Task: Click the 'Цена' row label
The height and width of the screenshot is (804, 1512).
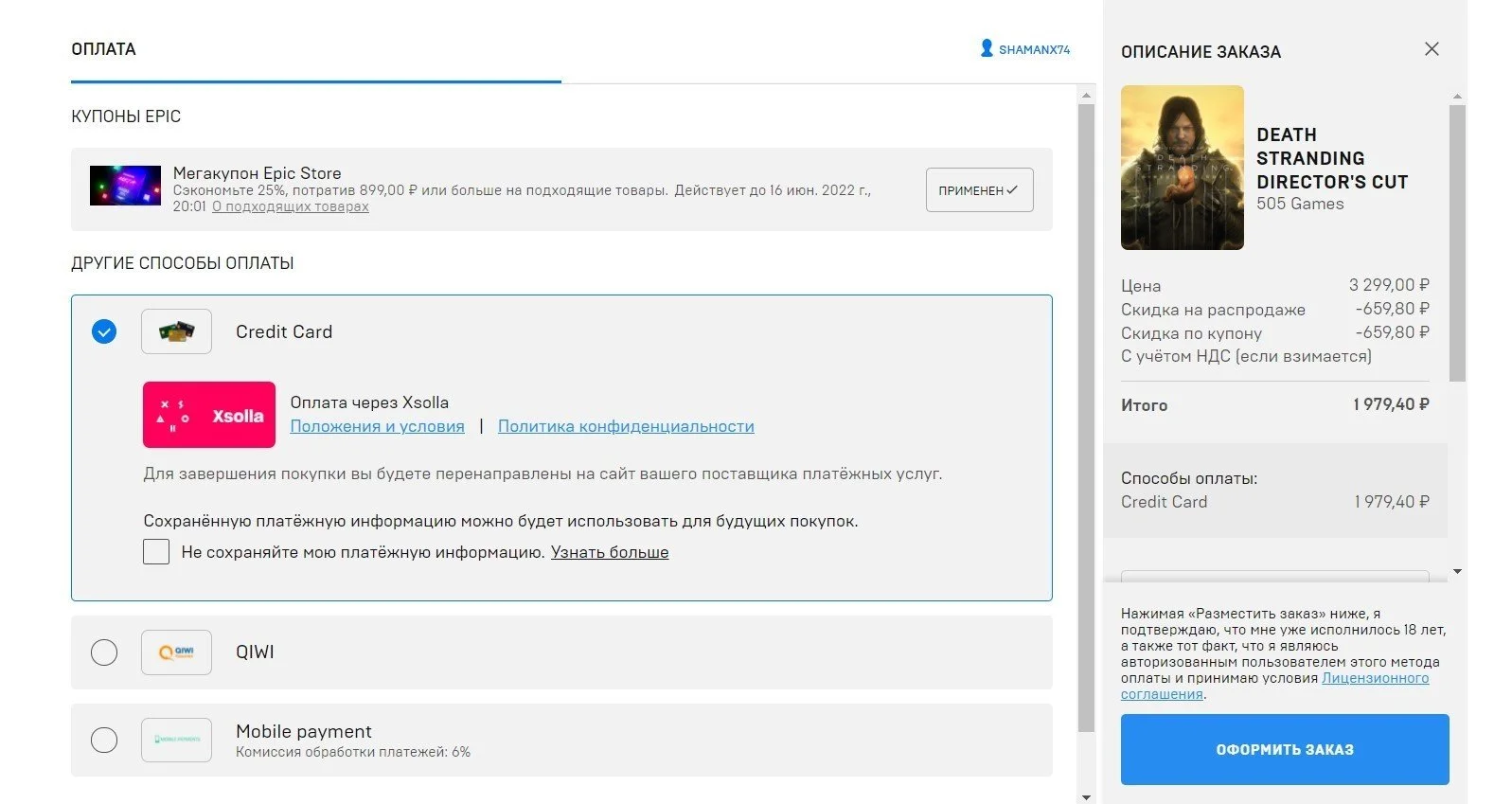Action: (x=1141, y=286)
